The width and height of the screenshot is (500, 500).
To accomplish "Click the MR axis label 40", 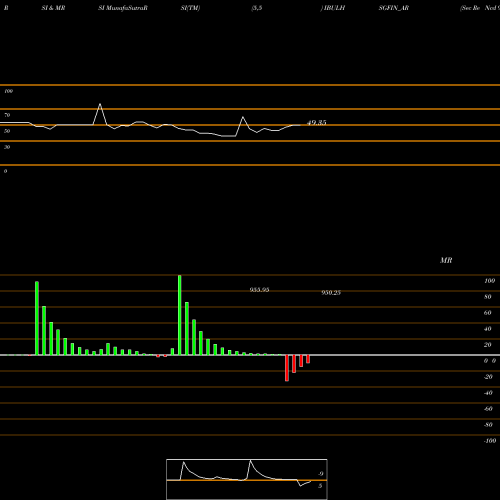I will coord(488,329).
